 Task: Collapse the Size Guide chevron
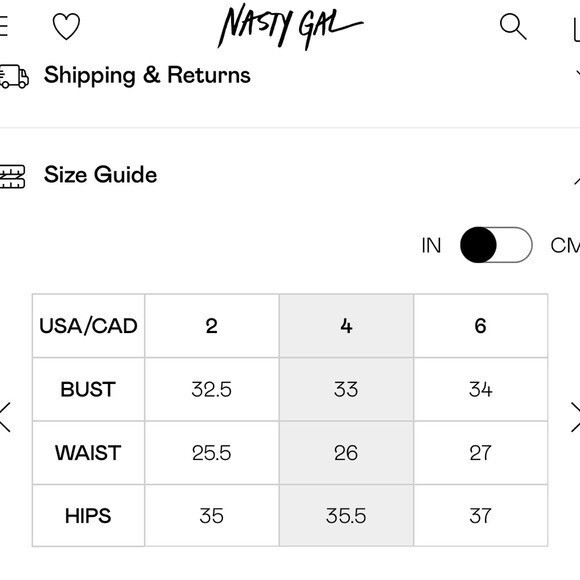point(577,180)
